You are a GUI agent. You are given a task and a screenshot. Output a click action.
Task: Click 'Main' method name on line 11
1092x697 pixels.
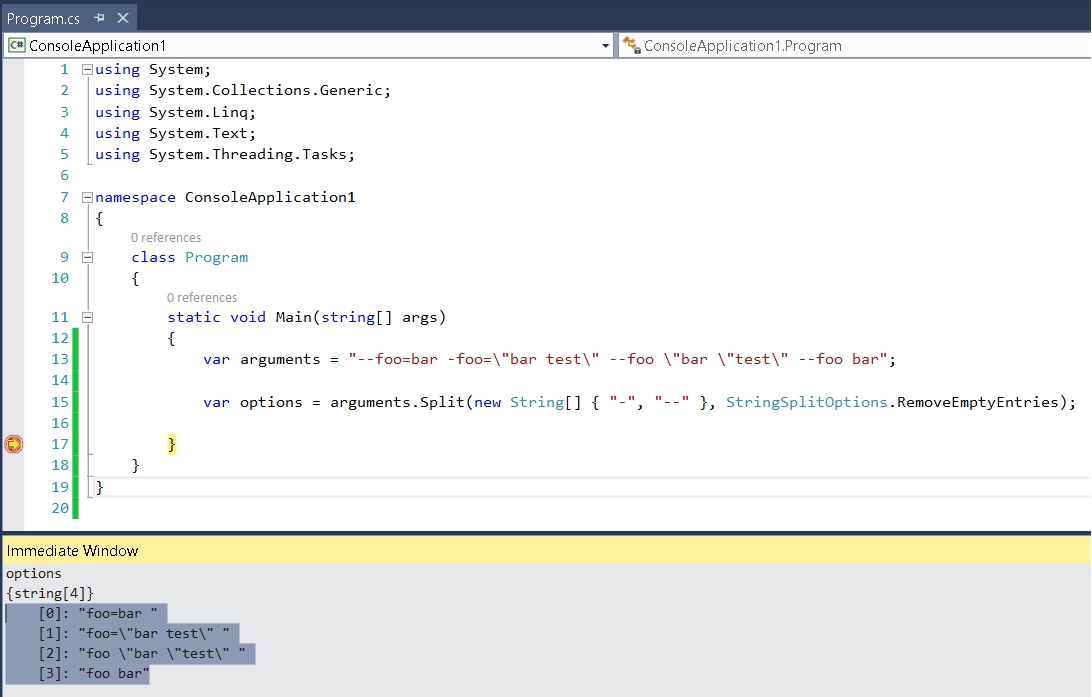(293, 317)
